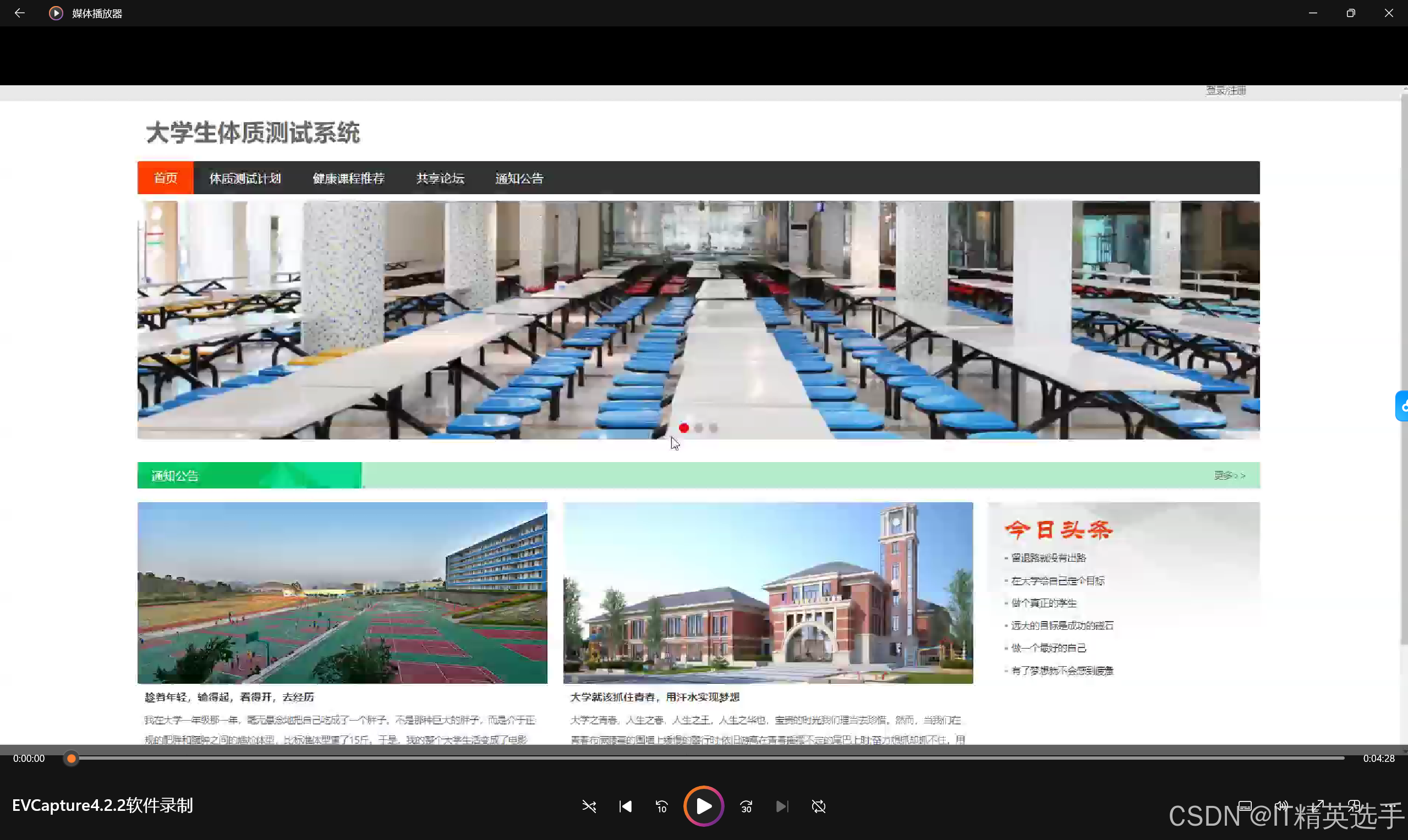Image resolution: width=1408 pixels, height=840 pixels.
Task: Toggle repeat mode icon
Action: (818, 806)
